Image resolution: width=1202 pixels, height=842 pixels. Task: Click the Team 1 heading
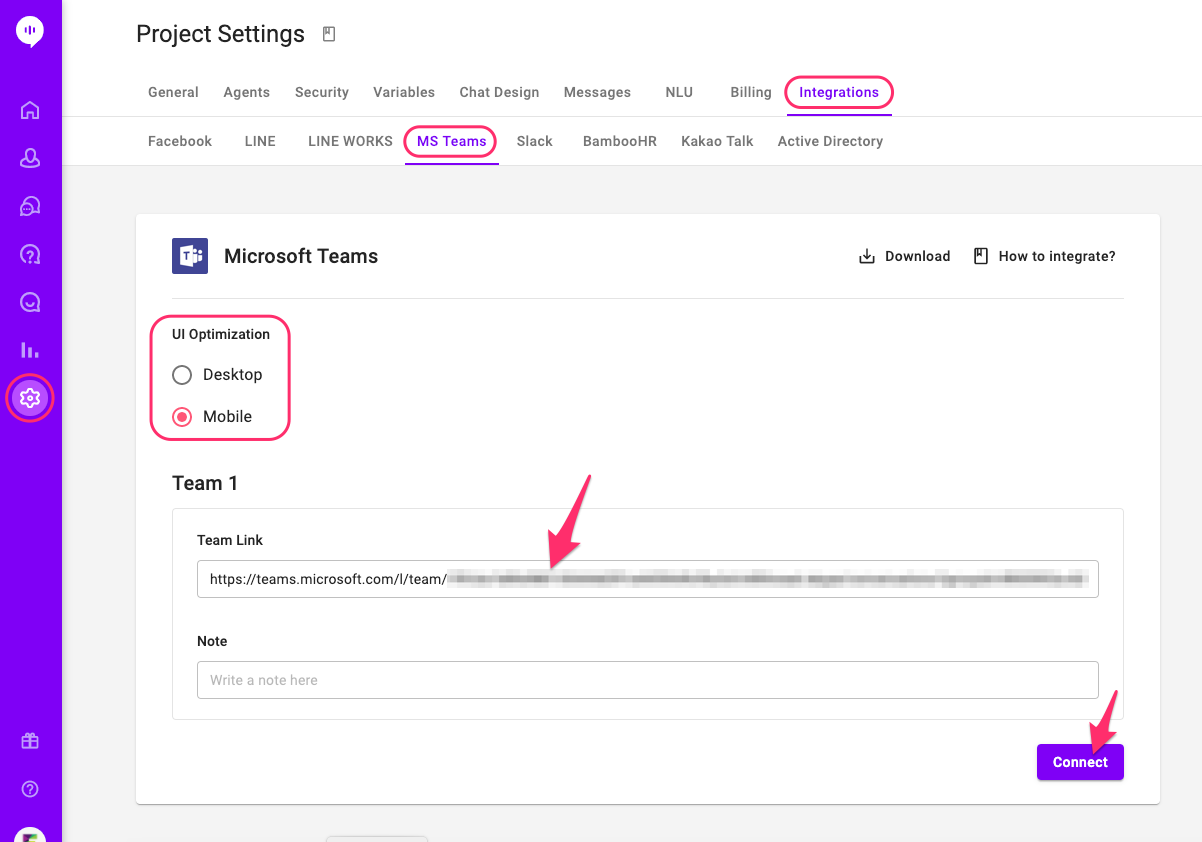point(205,483)
